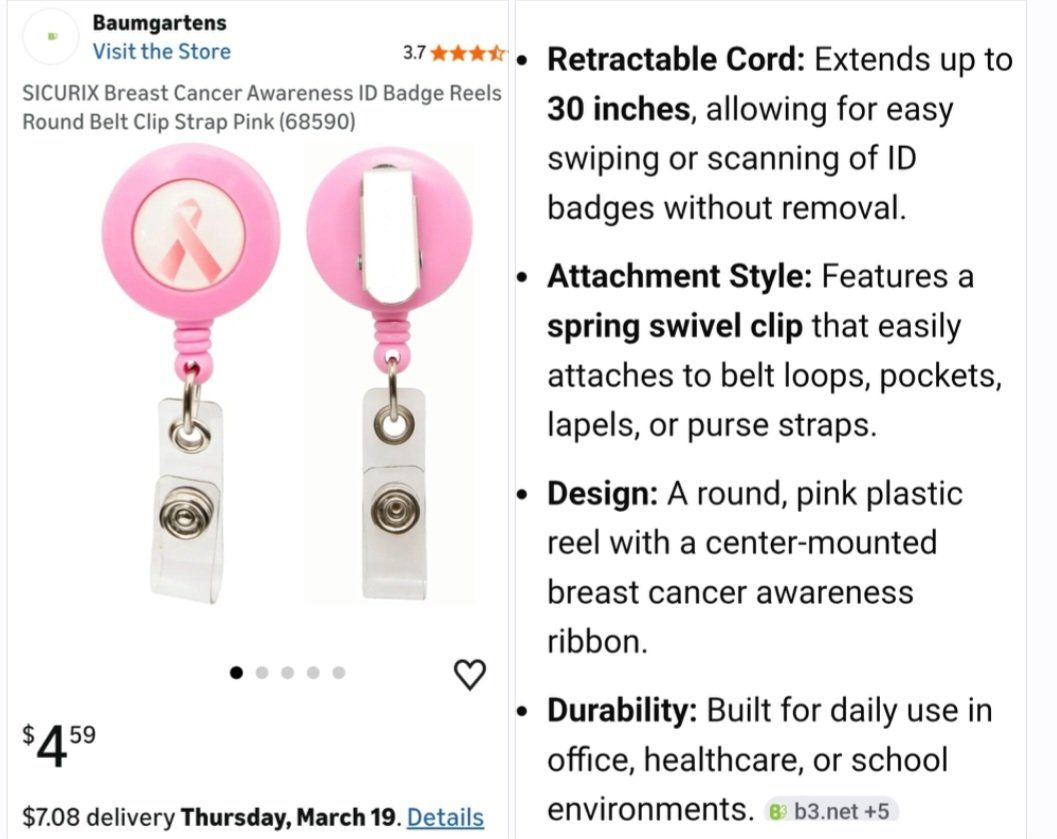Select the Retractable Cord heading
Viewport: 1057px width, 839px height.
[x=676, y=60]
